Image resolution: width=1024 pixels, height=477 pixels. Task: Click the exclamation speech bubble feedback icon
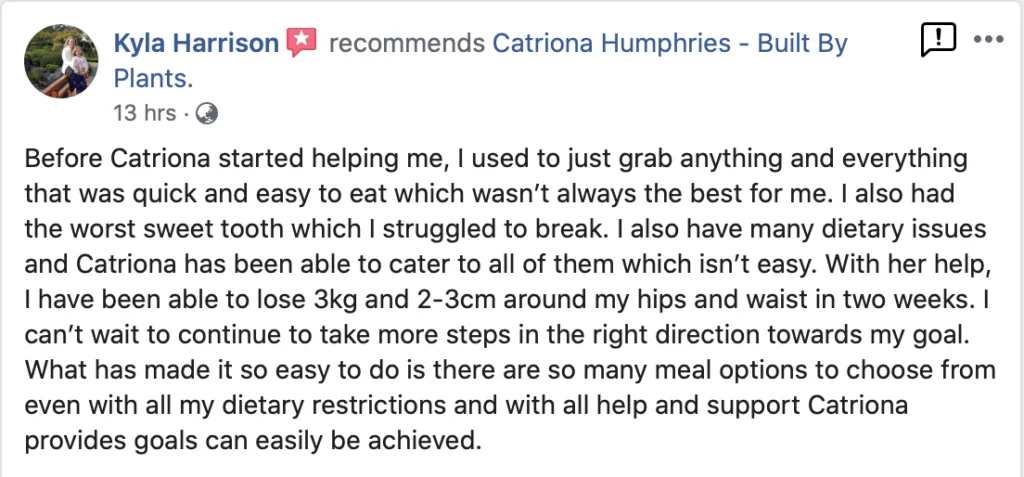pos(938,40)
